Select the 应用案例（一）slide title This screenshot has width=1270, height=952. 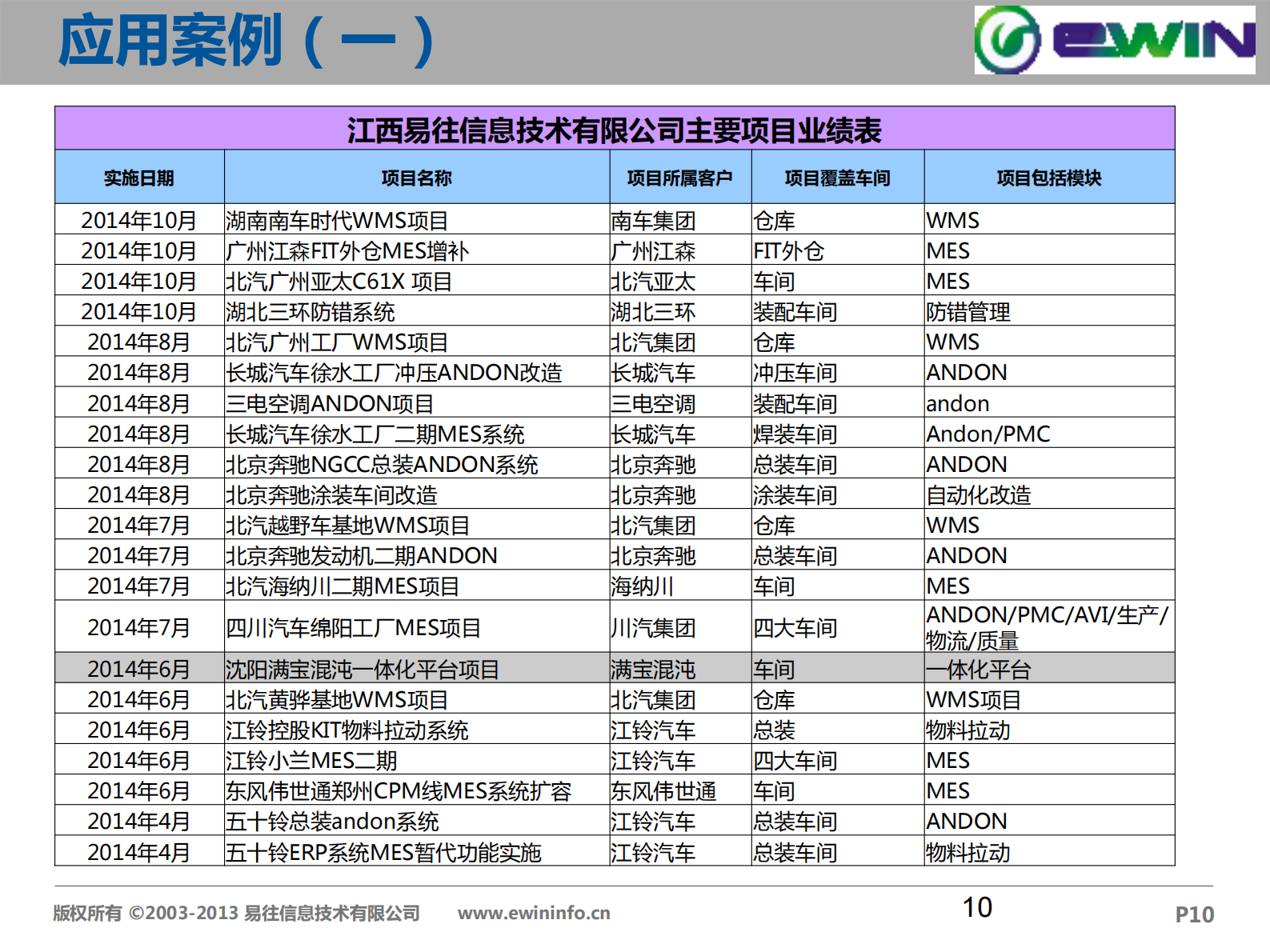[246, 41]
